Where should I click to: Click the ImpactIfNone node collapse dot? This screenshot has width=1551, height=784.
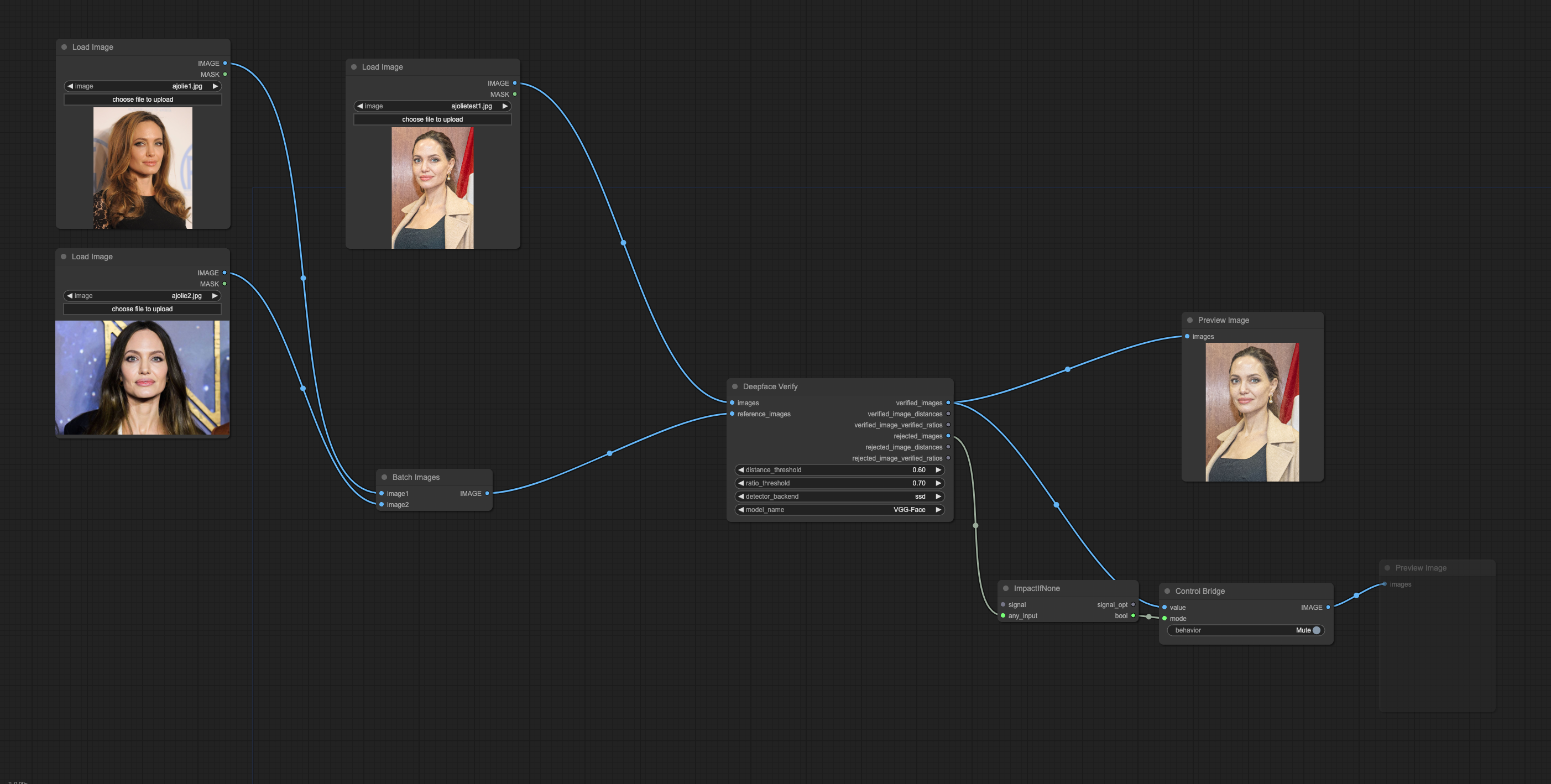click(1005, 588)
